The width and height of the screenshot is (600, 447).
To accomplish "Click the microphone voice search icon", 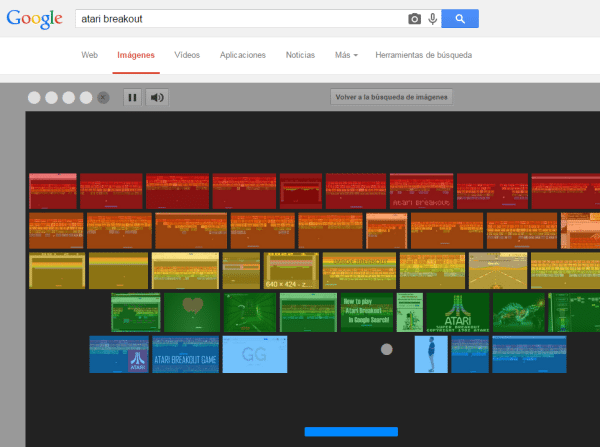I will coord(433,18).
